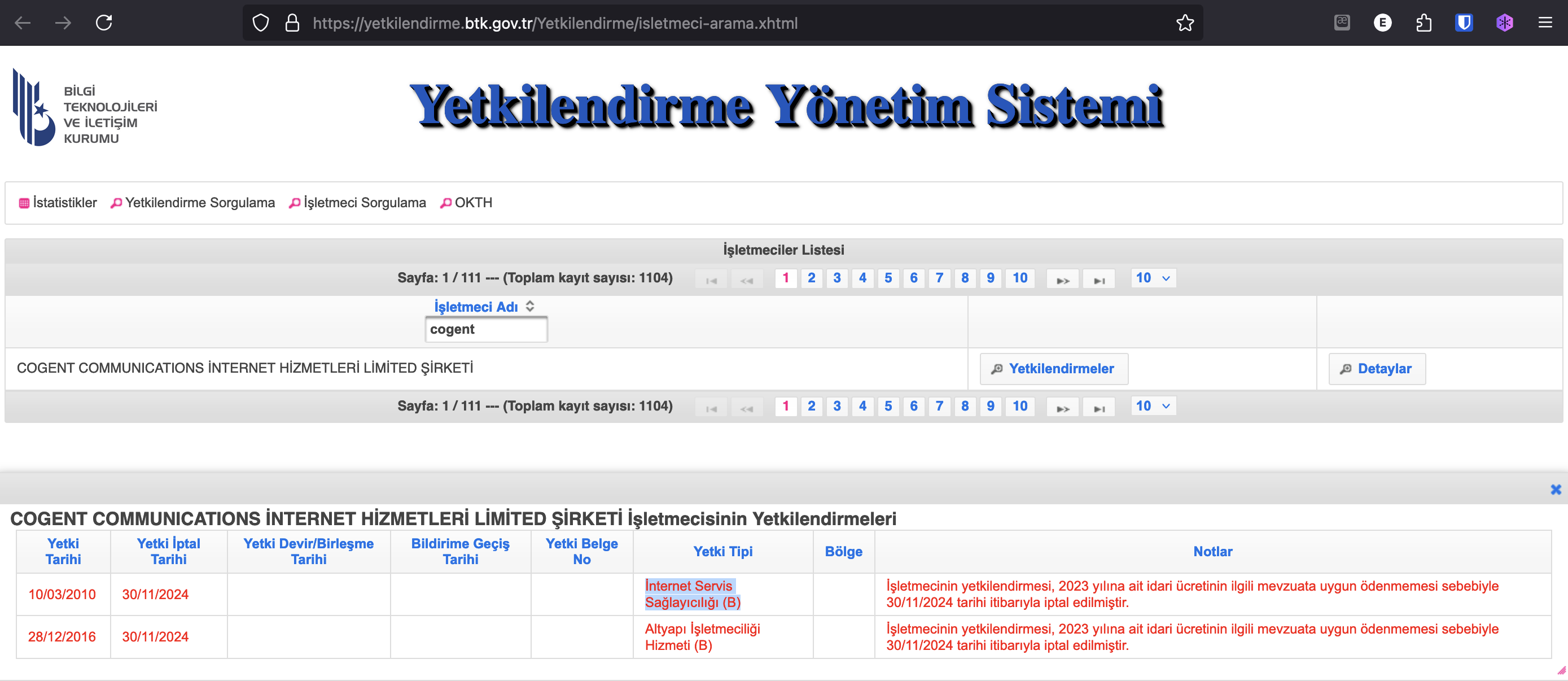1568x681 pixels.
Task: Click the browser URL address bar
Action: click(722, 23)
